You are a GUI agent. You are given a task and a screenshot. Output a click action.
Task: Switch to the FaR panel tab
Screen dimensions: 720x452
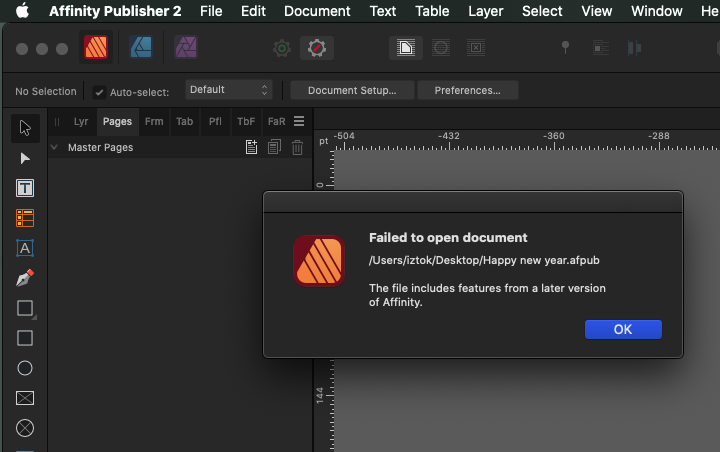click(x=276, y=121)
